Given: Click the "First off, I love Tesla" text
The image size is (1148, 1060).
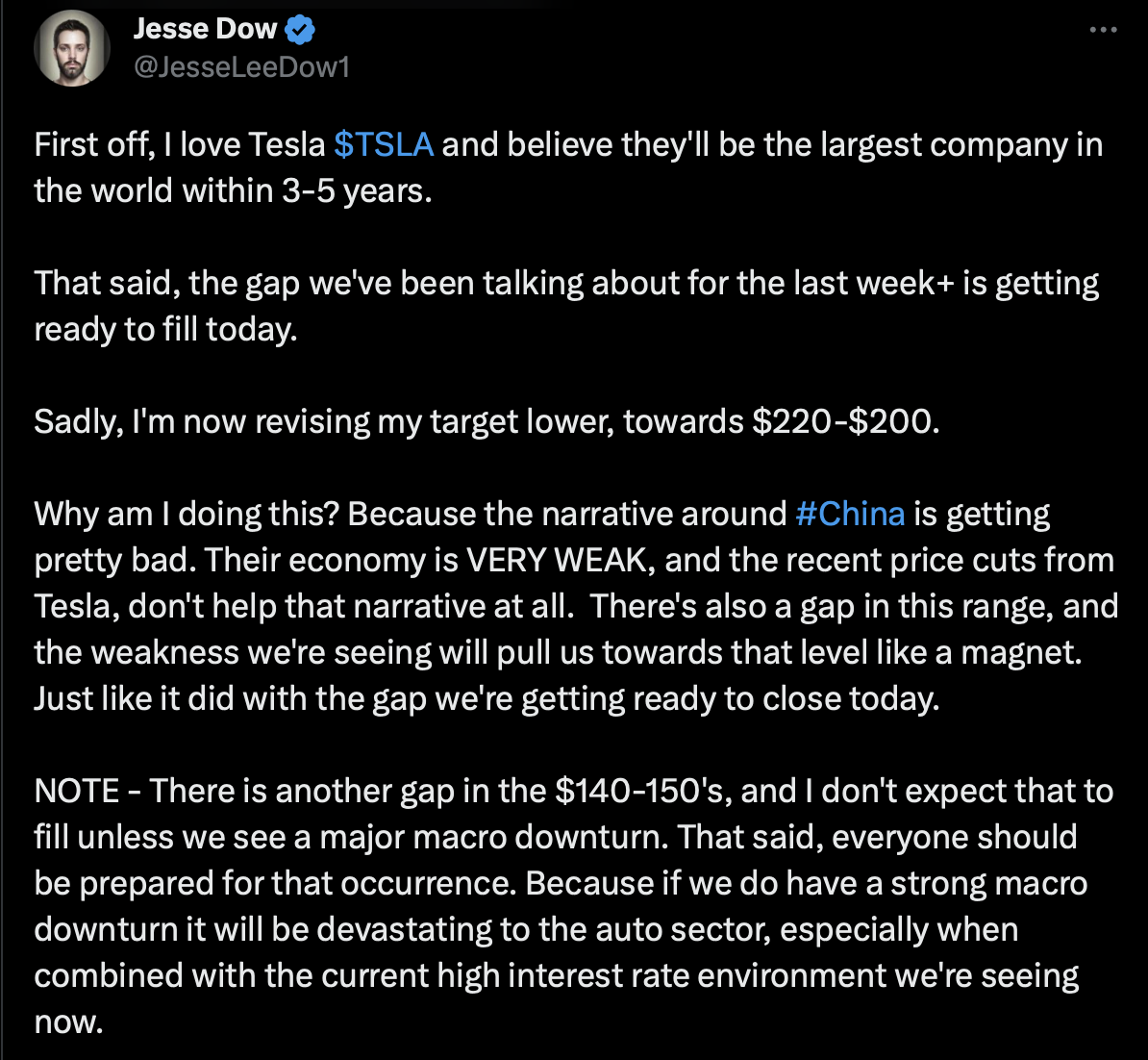Looking at the screenshot, I should (180, 144).
